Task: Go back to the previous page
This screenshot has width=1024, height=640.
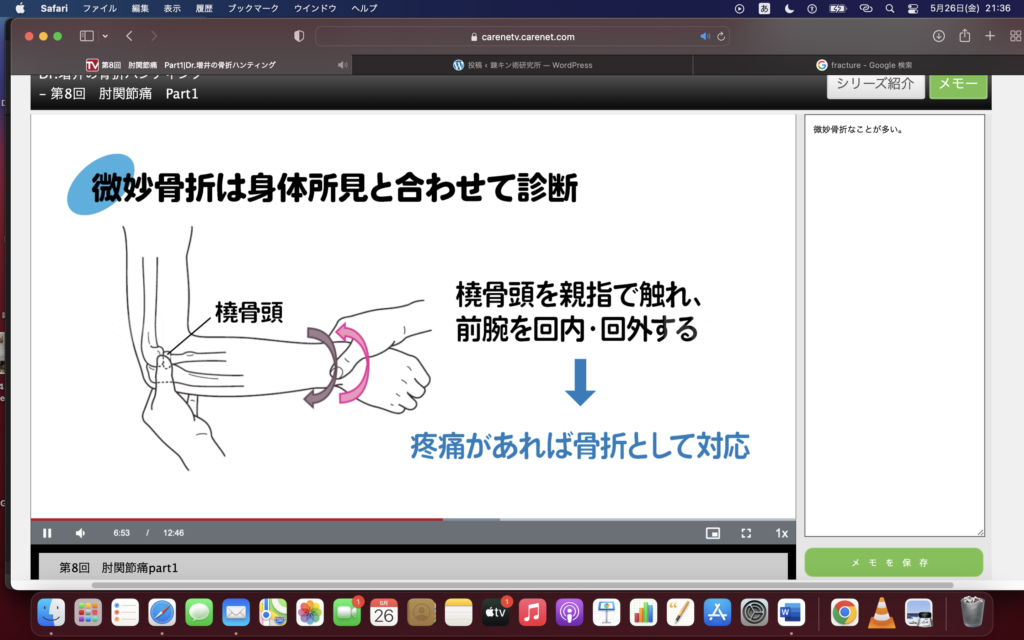Action: coord(129,36)
